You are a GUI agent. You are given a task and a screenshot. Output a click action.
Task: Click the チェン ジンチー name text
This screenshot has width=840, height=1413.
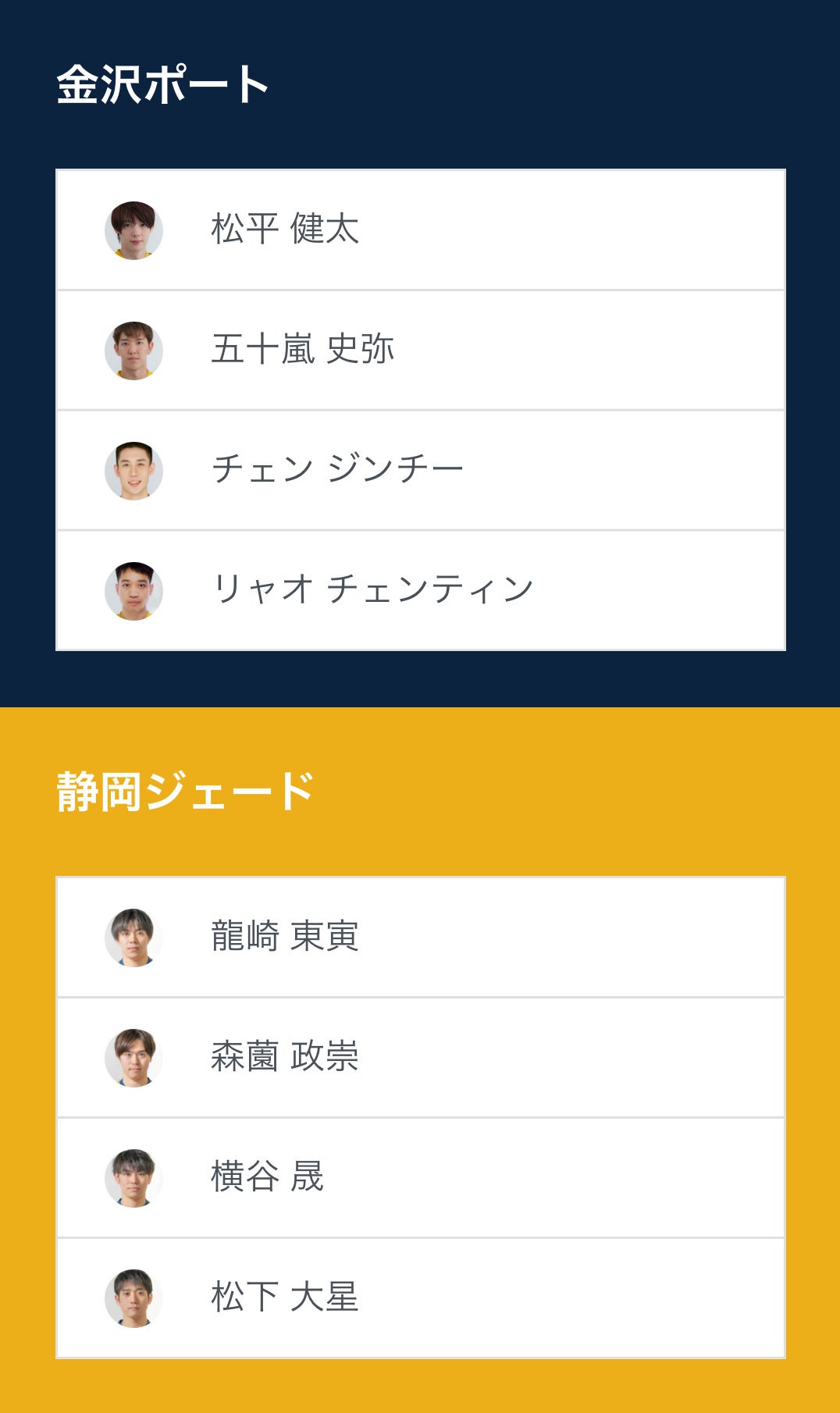coord(337,470)
